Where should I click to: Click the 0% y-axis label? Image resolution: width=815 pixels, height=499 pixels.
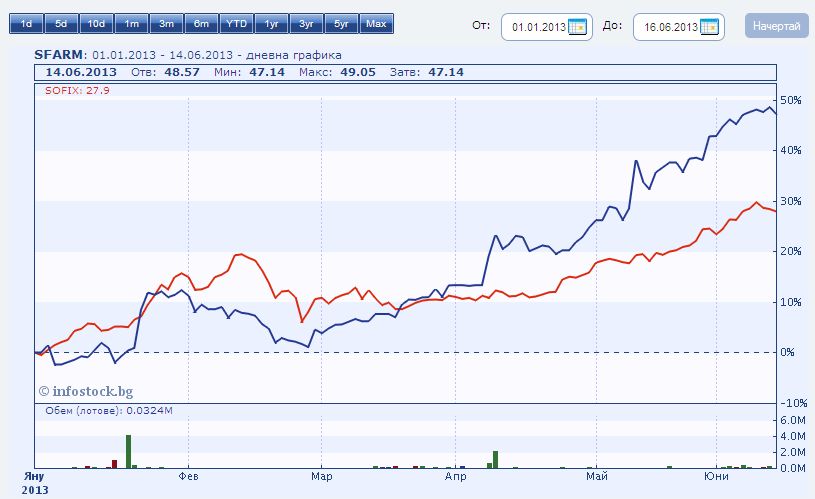(787, 352)
